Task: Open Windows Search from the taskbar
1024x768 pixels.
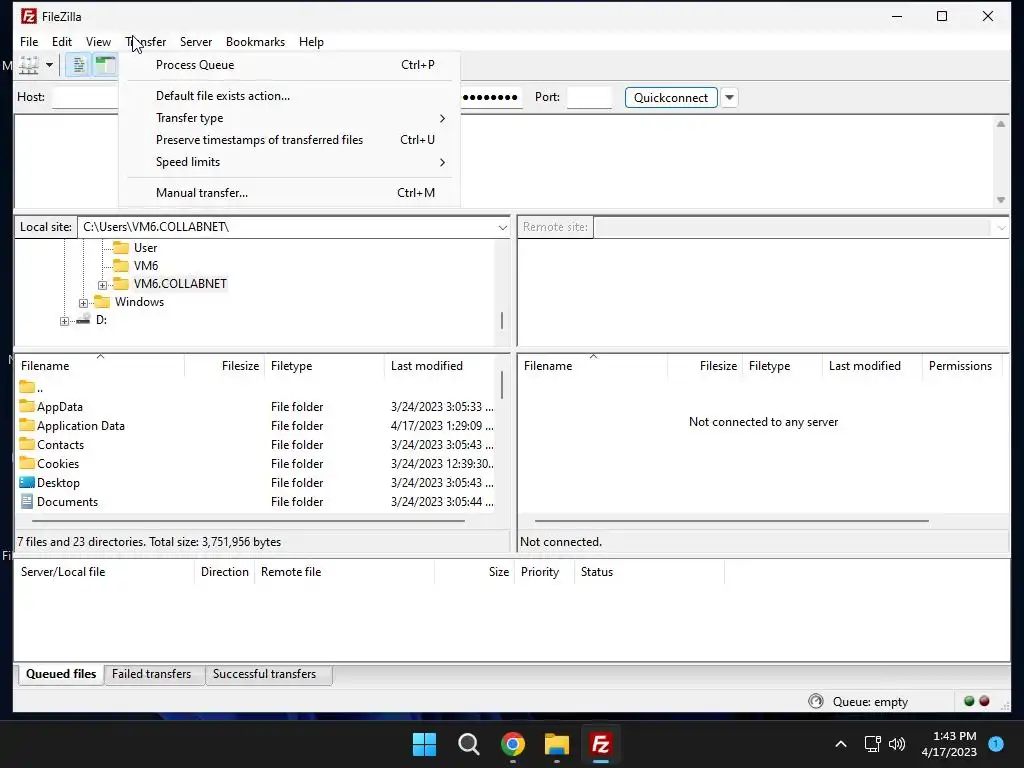Action: coord(469,744)
